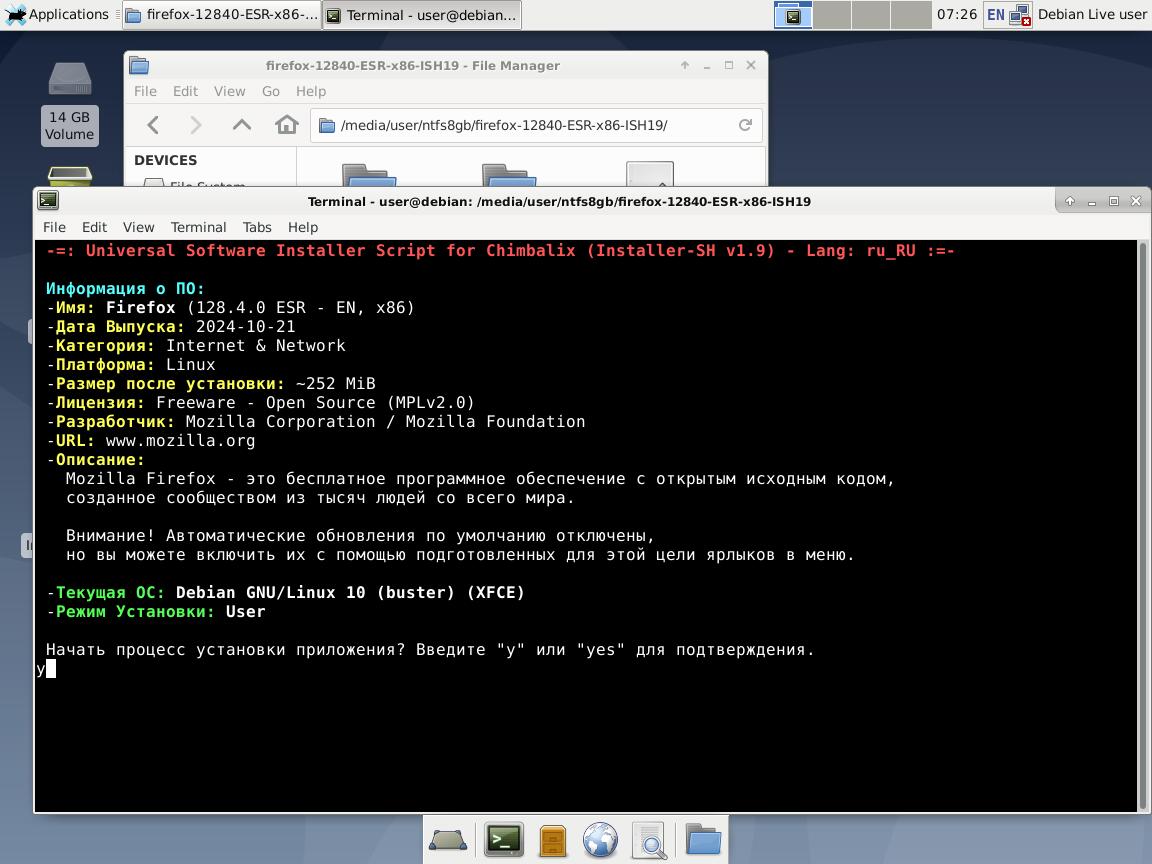Click the installer script title line in Terminal

tap(500, 251)
